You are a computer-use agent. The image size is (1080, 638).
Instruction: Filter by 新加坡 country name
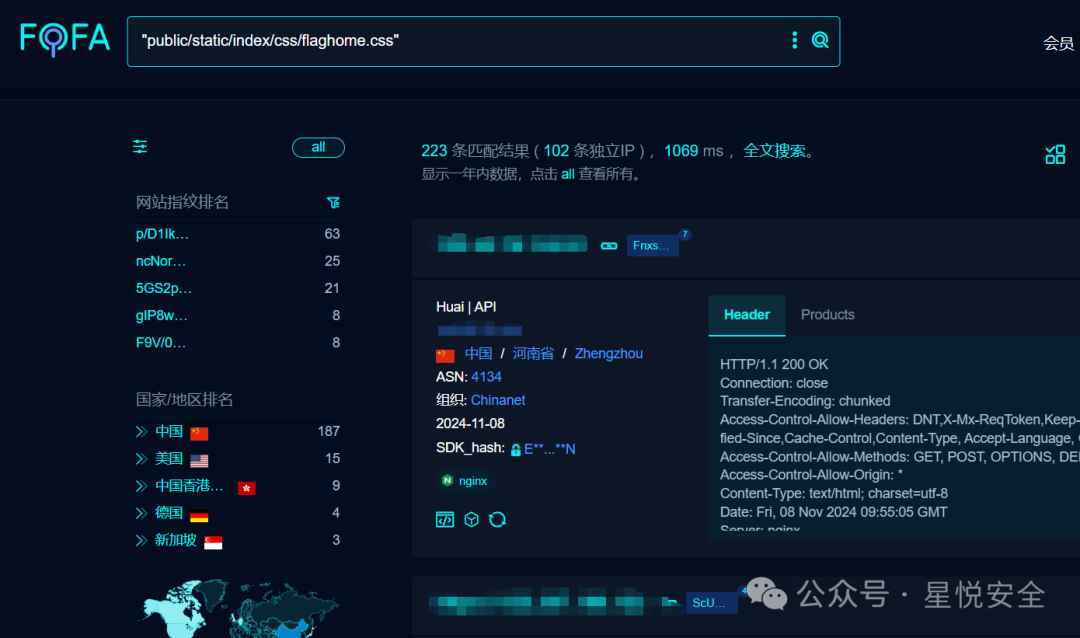176,540
